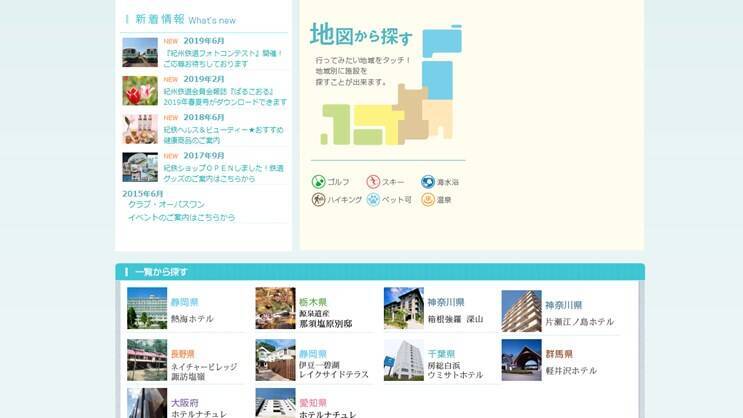Select the green Kyushu region on the map
This screenshot has height=418, width=743.
(335, 124)
